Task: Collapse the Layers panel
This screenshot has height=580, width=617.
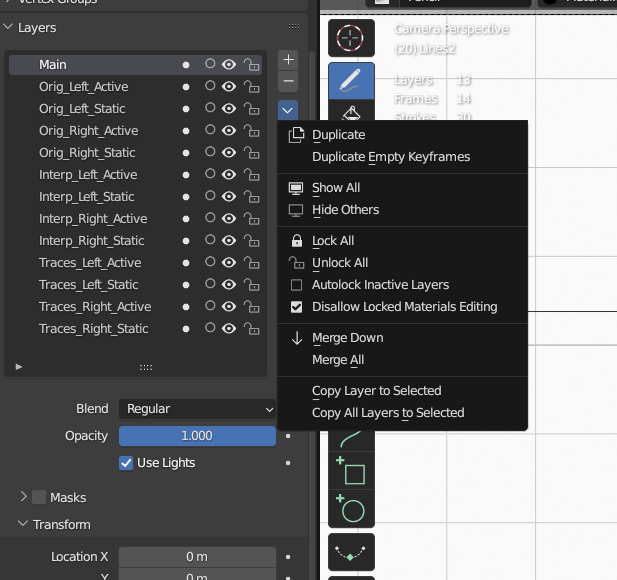Action: pyautogui.click(x=8, y=27)
